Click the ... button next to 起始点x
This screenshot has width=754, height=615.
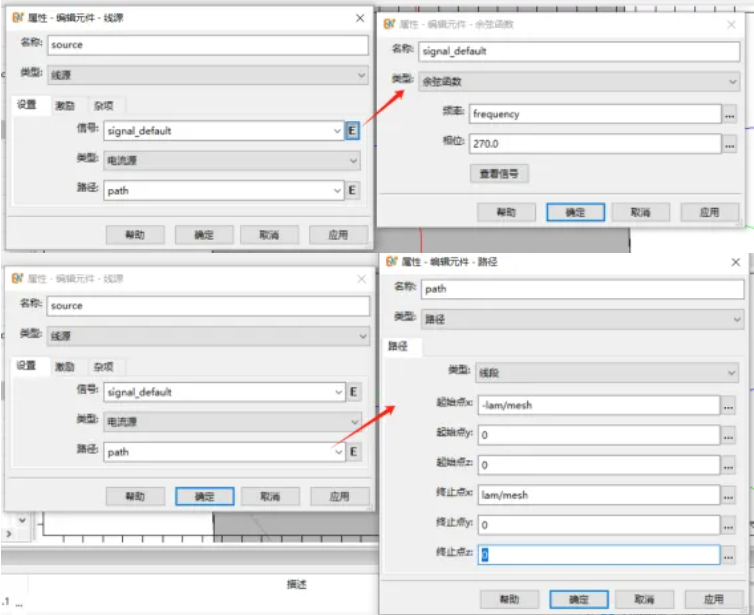click(729, 405)
